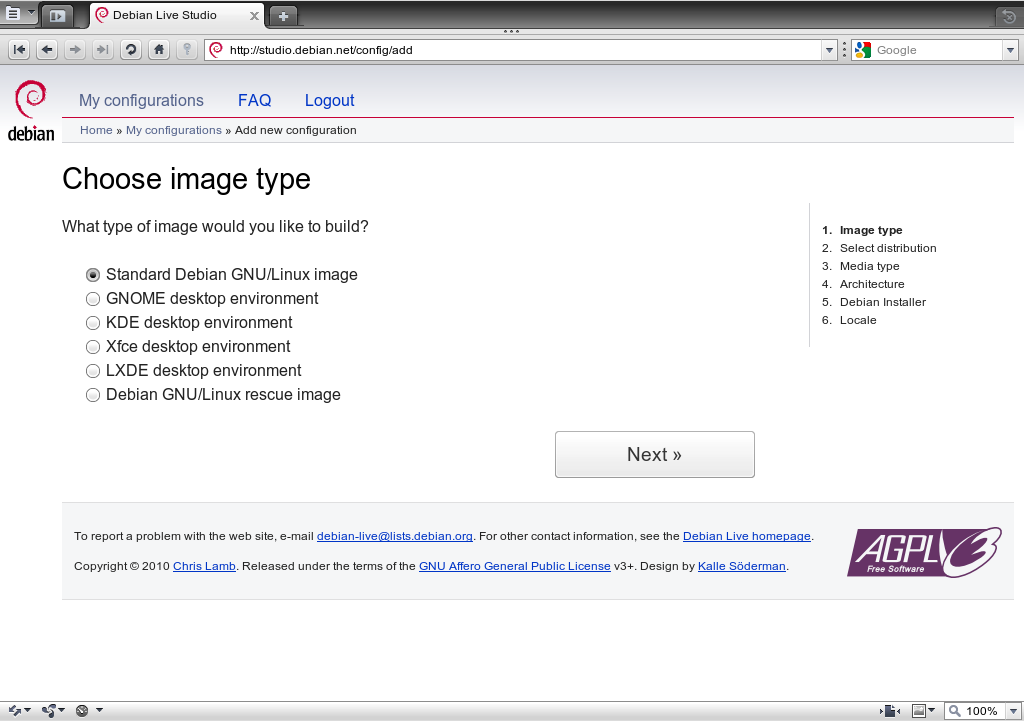Open Kalle Söderman link

(741, 566)
